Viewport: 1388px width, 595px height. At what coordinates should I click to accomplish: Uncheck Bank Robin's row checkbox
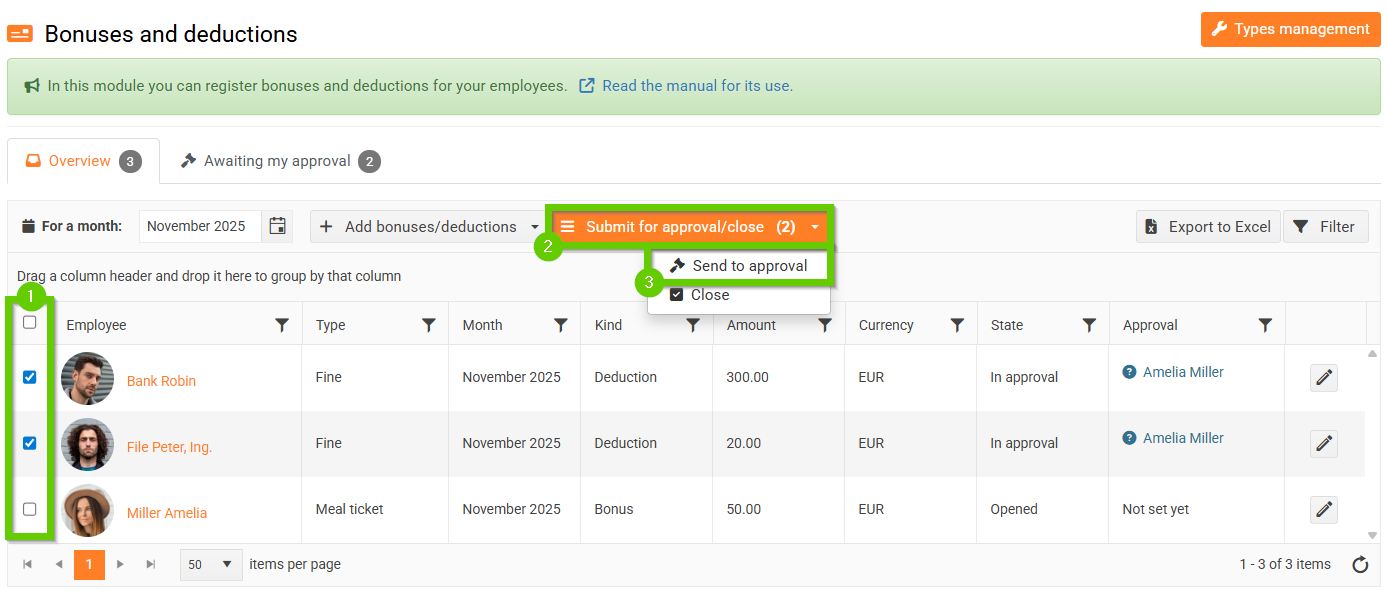[x=30, y=377]
